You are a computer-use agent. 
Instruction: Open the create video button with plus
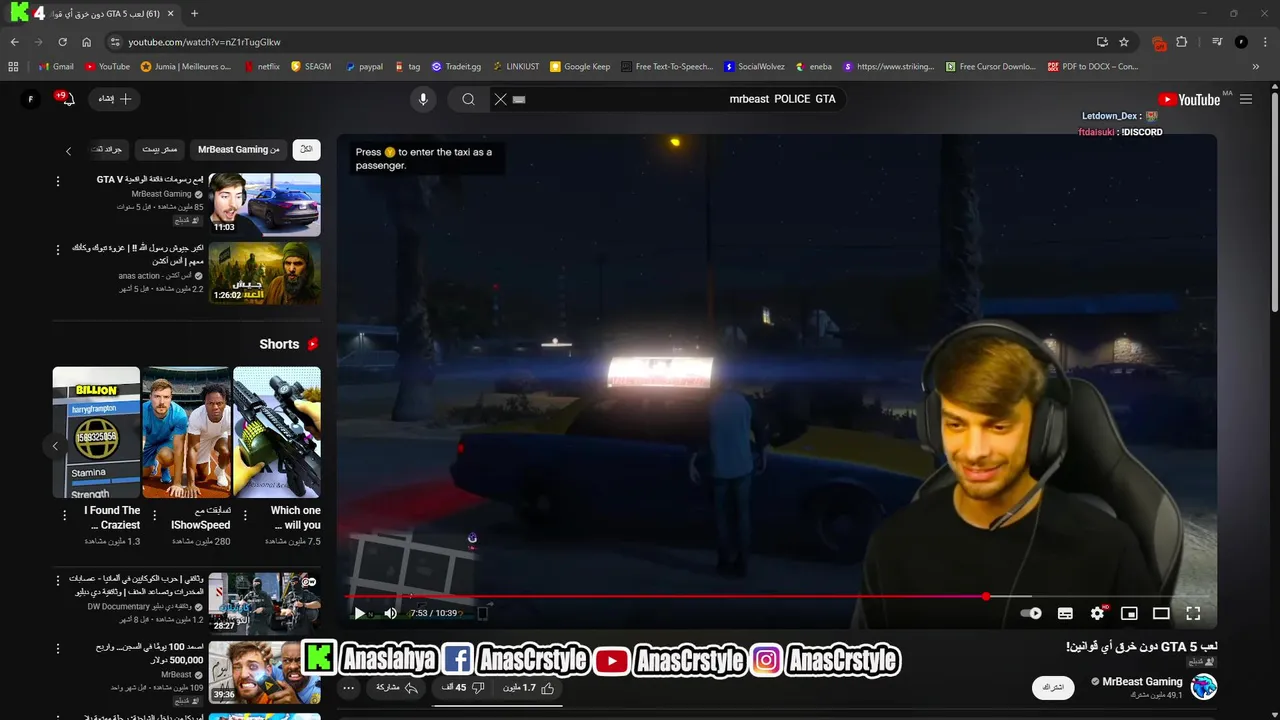(115, 99)
